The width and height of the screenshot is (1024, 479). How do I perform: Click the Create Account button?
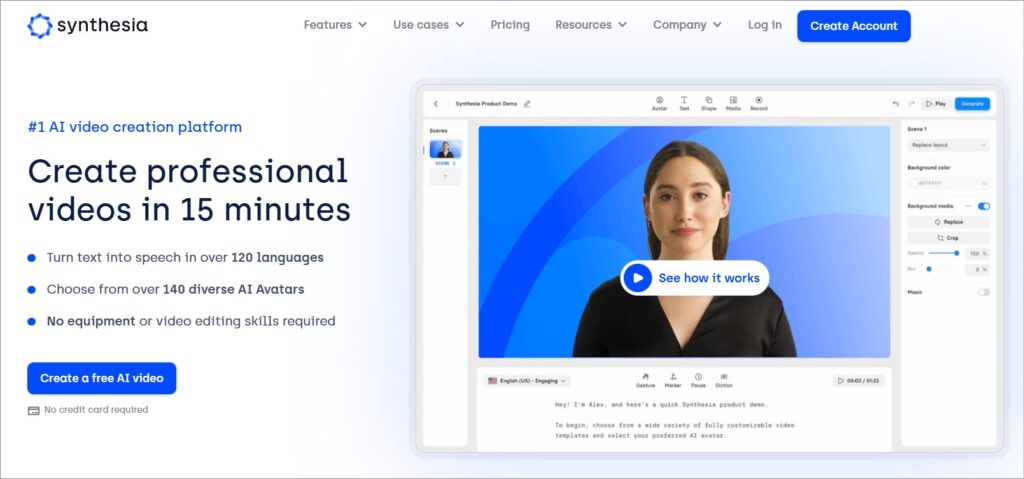tap(853, 26)
